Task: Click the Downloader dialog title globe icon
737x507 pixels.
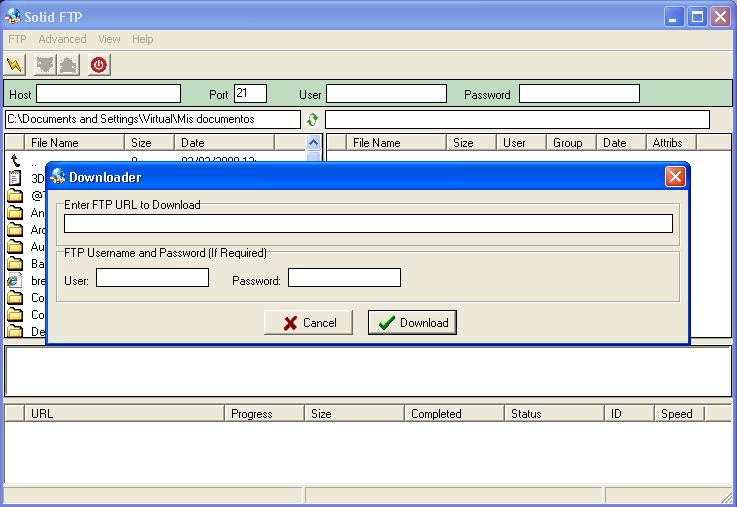Action: 58,176
